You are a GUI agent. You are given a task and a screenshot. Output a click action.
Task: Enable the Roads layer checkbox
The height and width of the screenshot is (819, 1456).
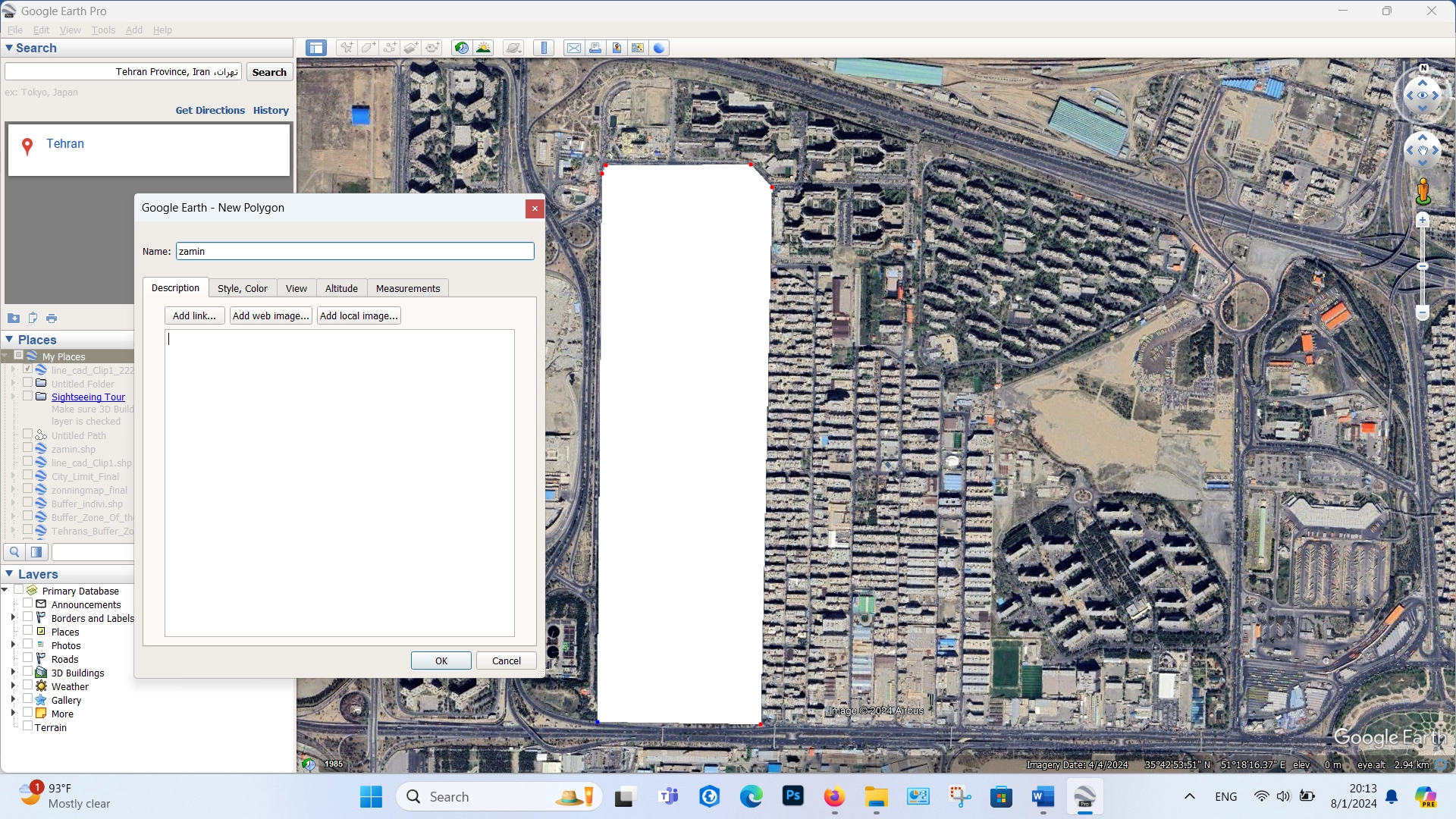[27, 658]
